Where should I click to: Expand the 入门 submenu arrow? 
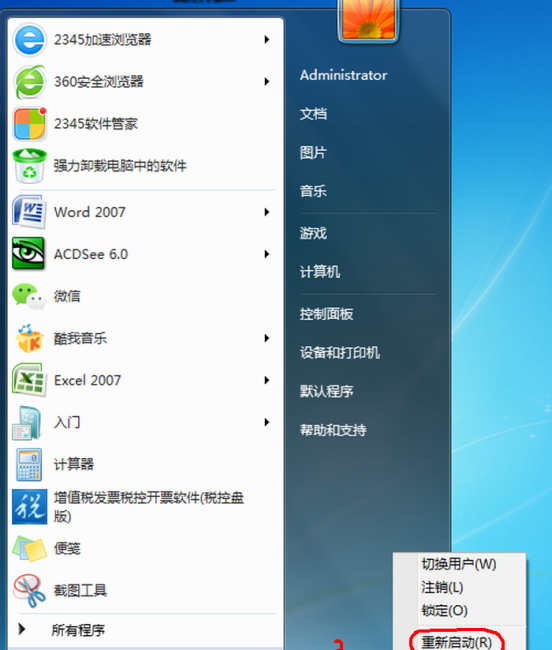[x=267, y=422]
